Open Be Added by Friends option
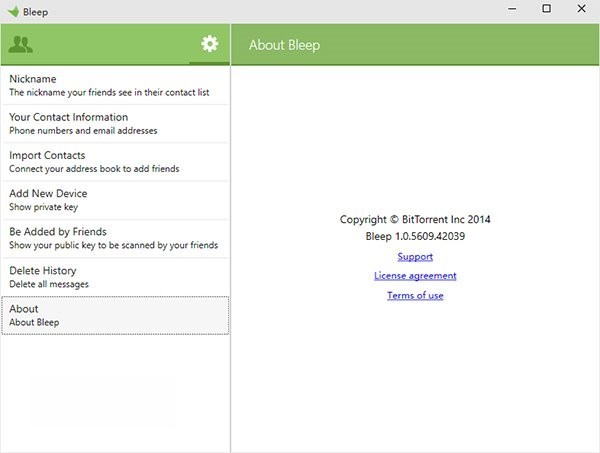 116,239
